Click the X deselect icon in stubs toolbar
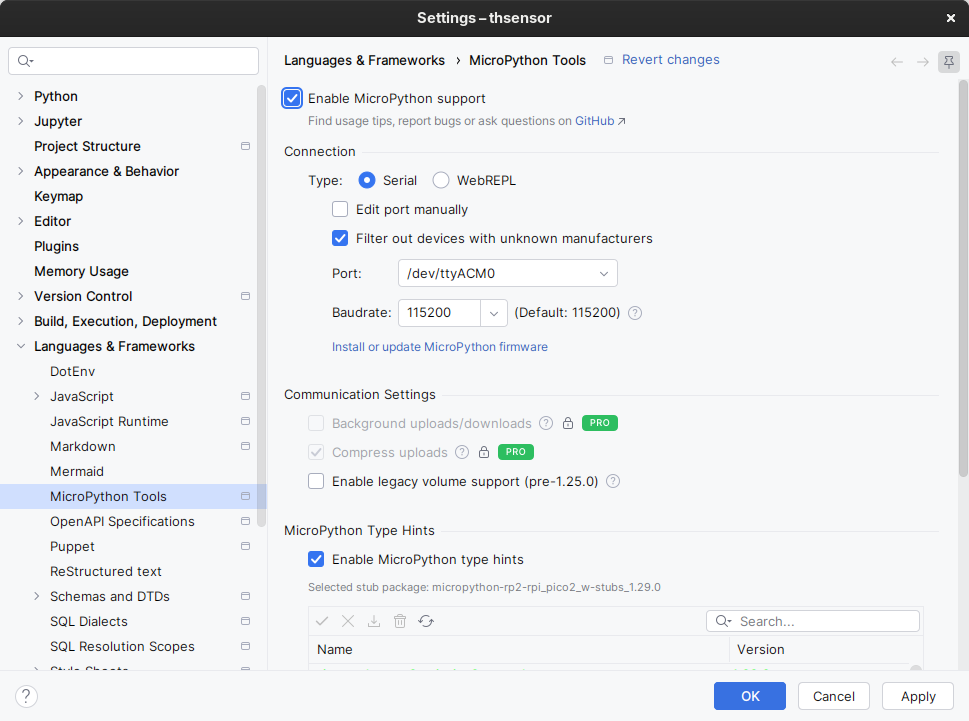Image resolution: width=969 pixels, height=721 pixels. point(348,621)
